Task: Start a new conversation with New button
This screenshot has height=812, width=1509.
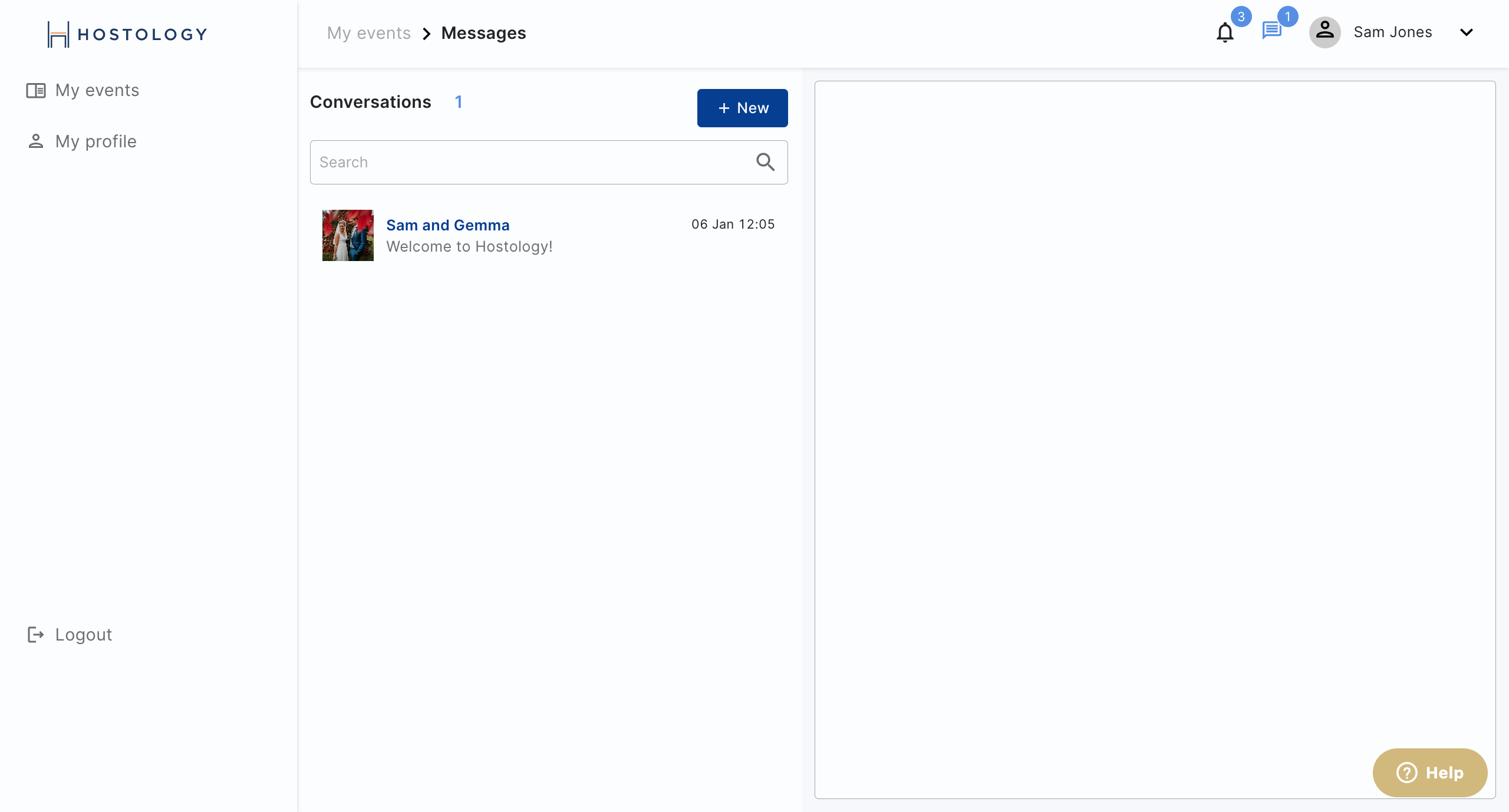Action: coord(742,108)
